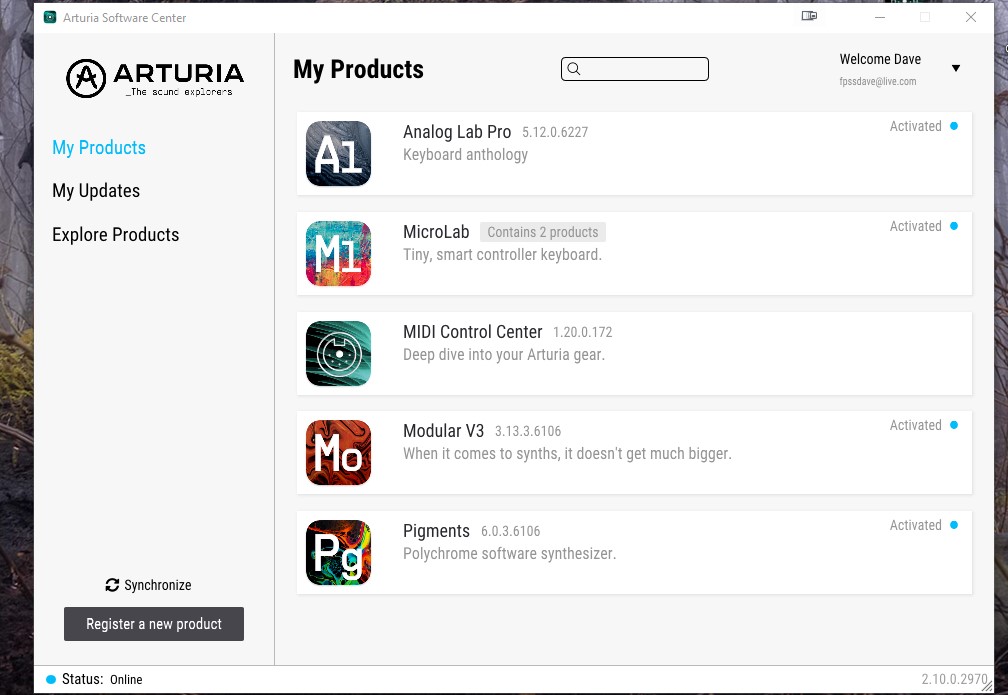Click Deep dive into your Arturia gear text
Image resolution: width=1008 pixels, height=695 pixels.
coord(504,355)
